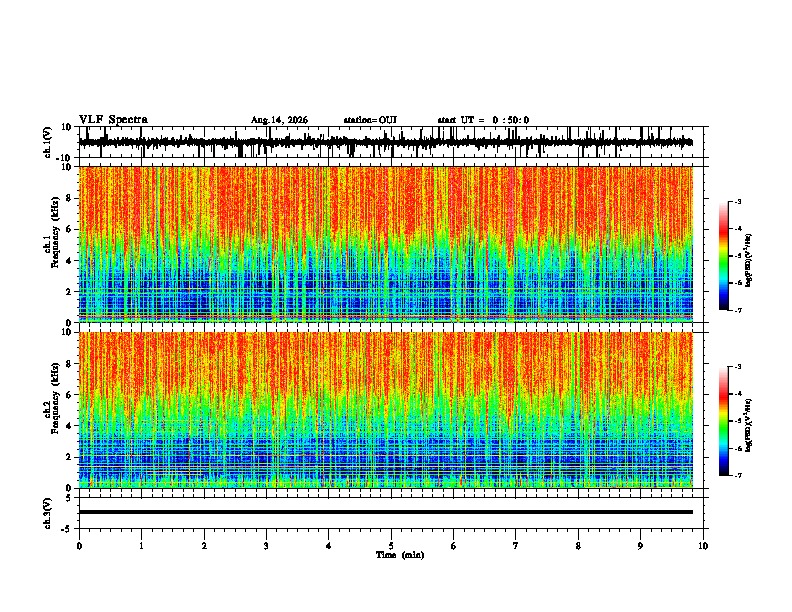The width and height of the screenshot is (792, 612).
Task: Select the "start UT = 0:50:0" label
Action: coord(483,120)
